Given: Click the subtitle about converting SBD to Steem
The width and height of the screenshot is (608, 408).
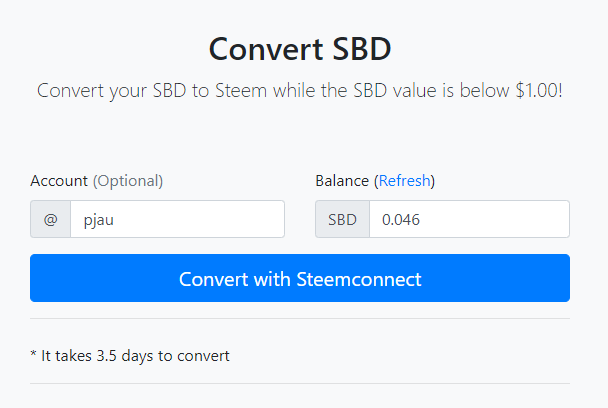Looking at the screenshot, I should click(300, 91).
